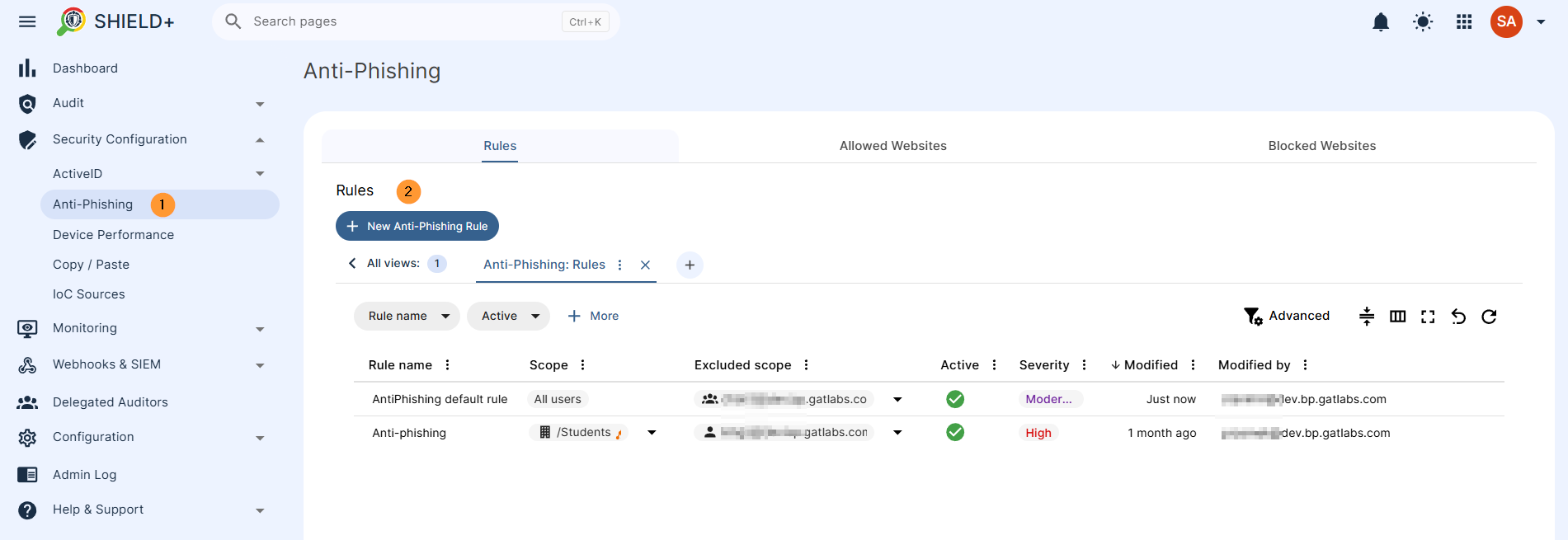The image size is (1568, 540).
Task: Expand the Audit menu
Action: click(x=260, y=104)
